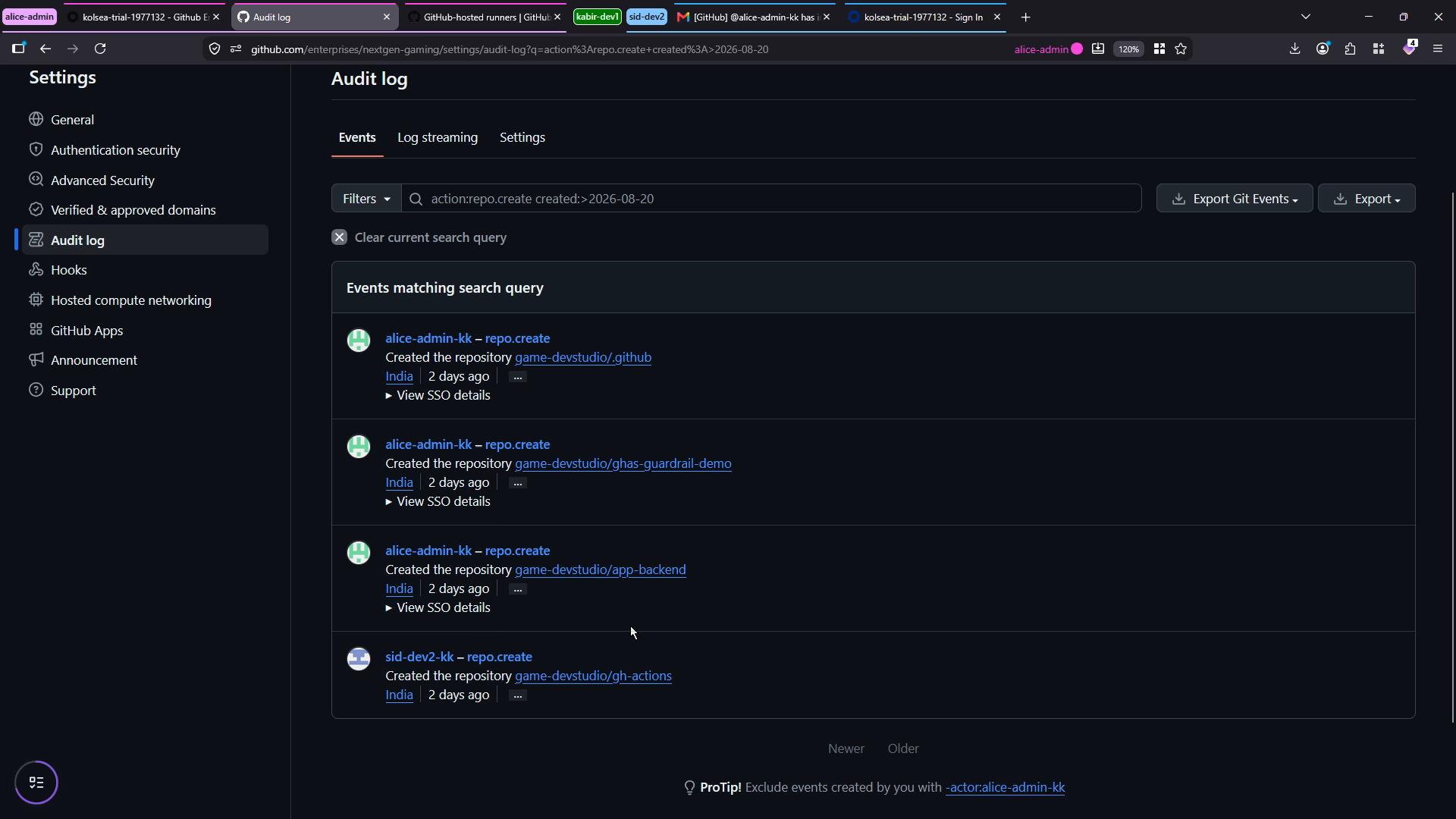Select the Events tab
Screen dimensions: 1456x819
click(357, 137)
